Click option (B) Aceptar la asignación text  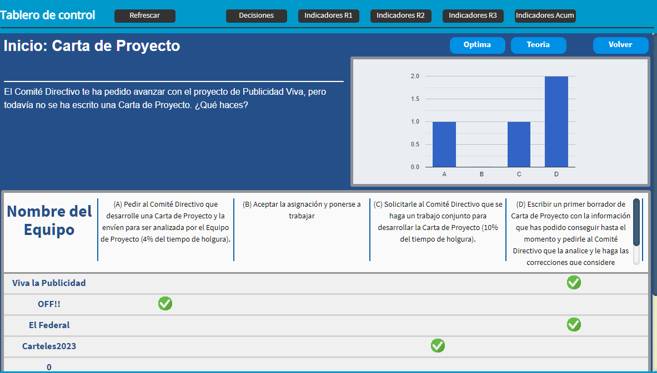302,210
